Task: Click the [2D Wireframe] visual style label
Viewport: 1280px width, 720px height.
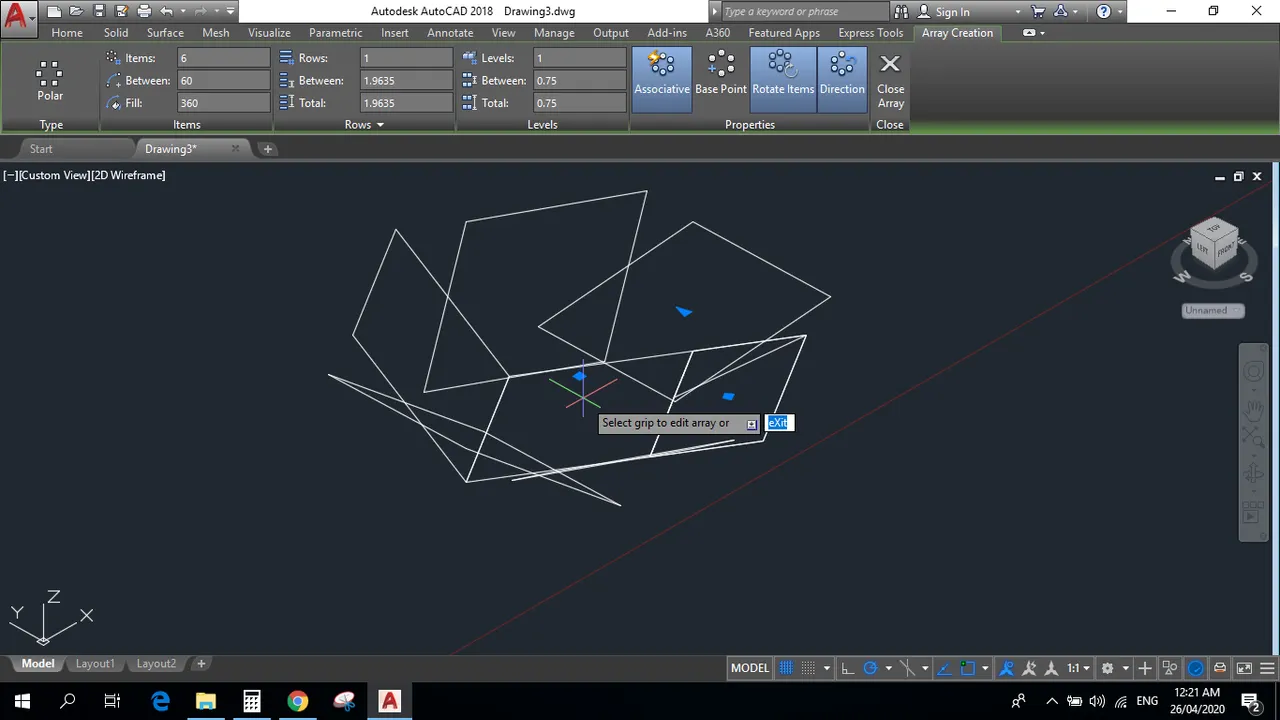Action: pos(129,175)
